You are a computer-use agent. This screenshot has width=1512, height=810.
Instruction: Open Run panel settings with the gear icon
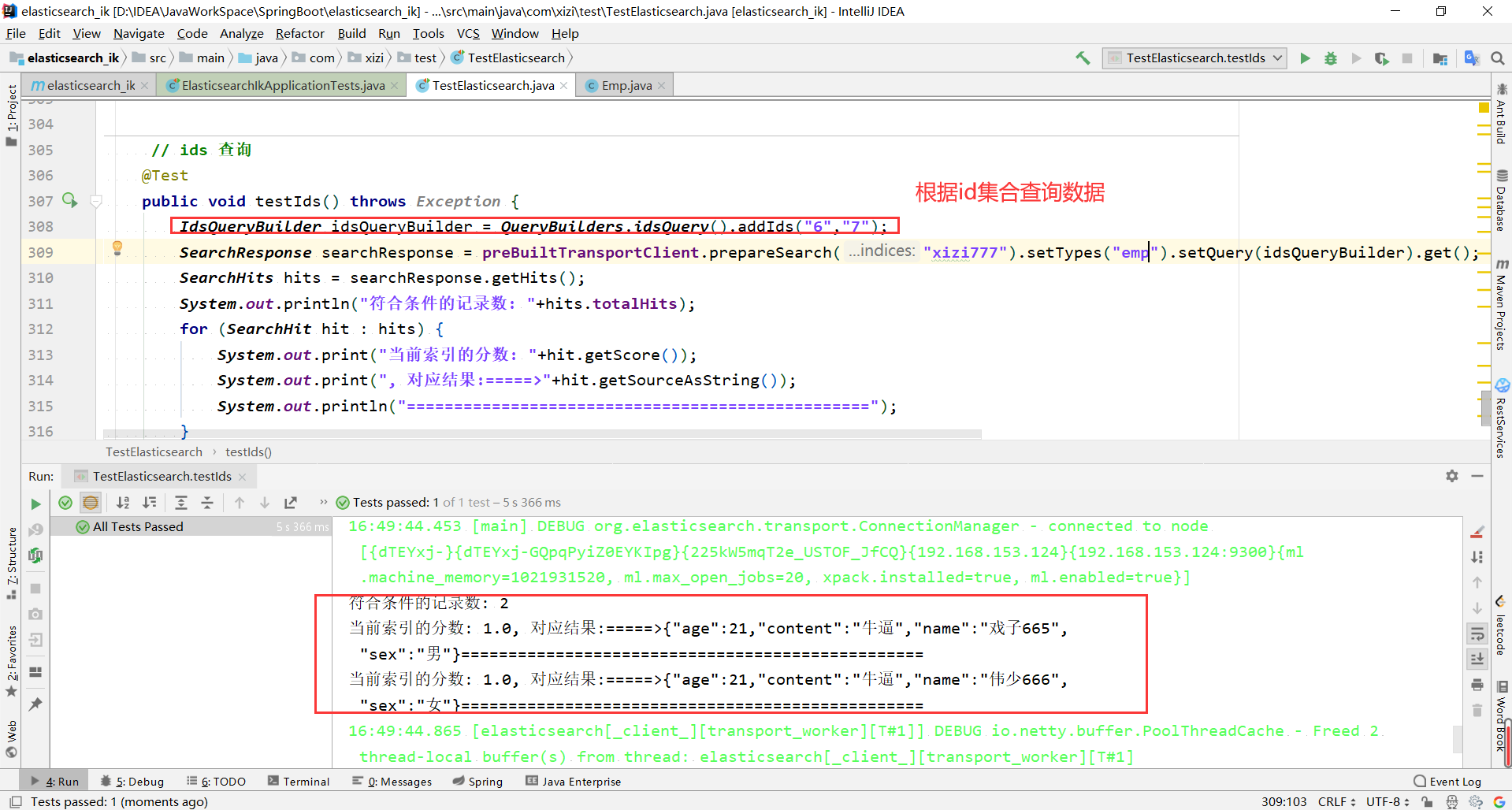click(x=1452, y=476)
